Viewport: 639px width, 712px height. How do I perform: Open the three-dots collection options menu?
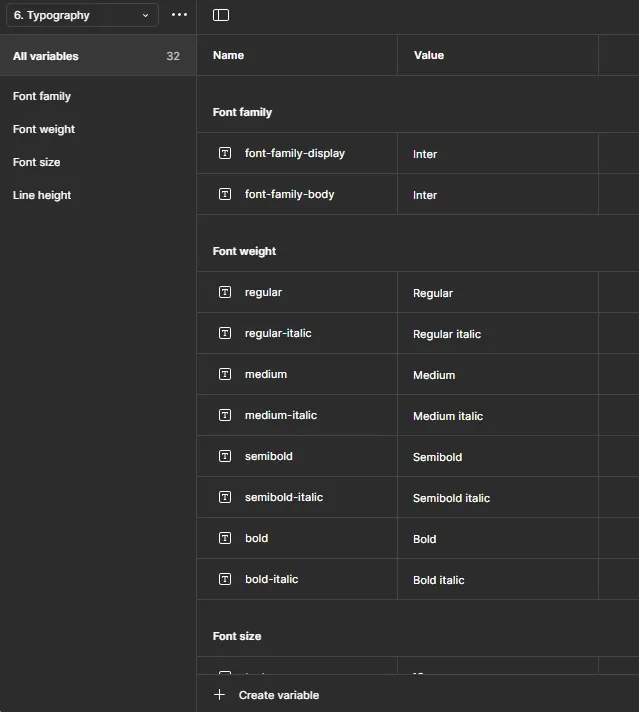pyautogui.click(x=179, y=15)
